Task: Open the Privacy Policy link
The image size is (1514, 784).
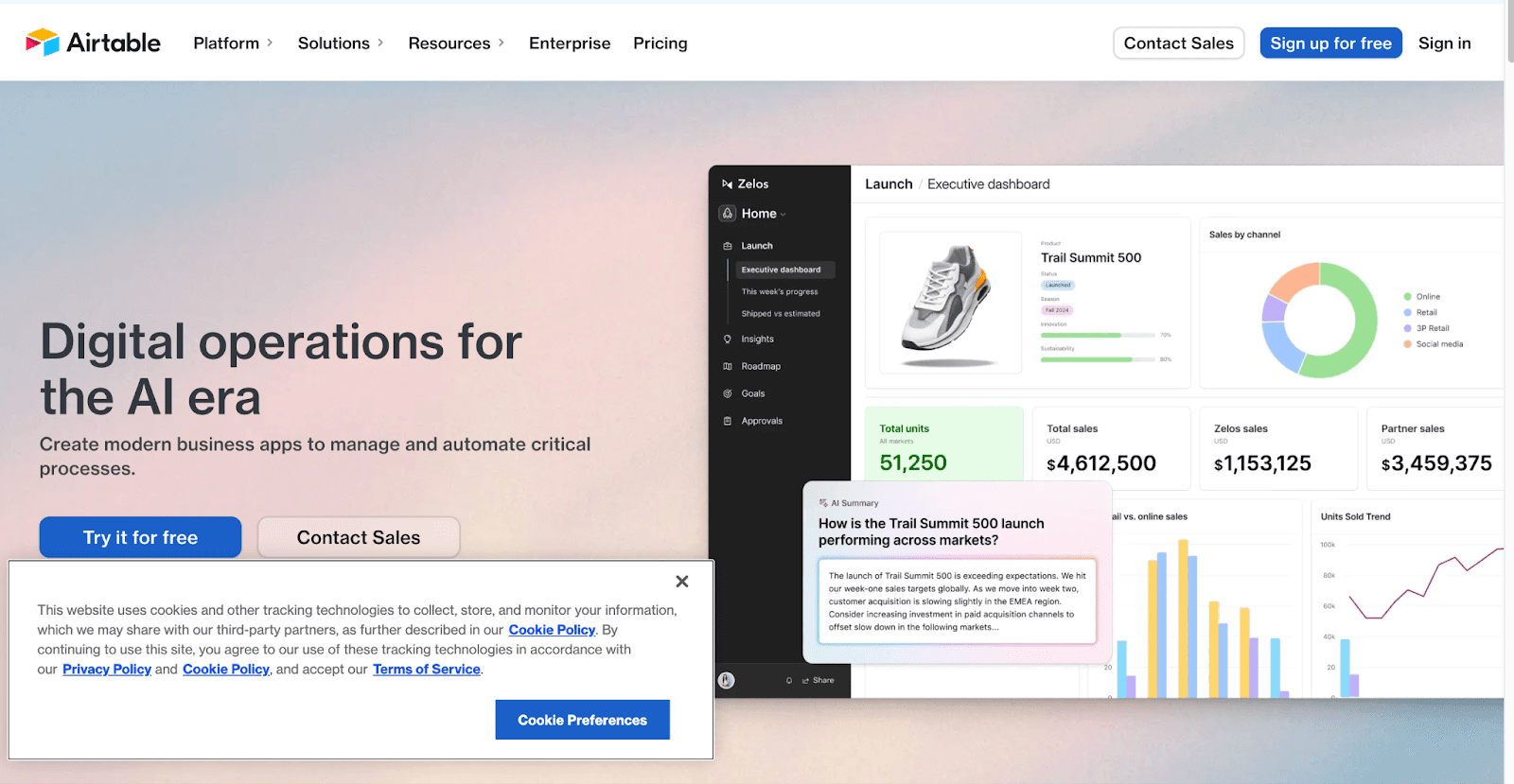Action: pos(107,670)
